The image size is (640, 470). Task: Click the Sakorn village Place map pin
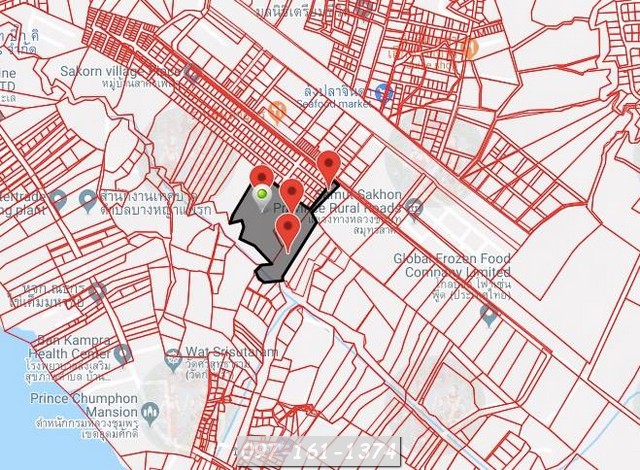click(x=191, y=73)
